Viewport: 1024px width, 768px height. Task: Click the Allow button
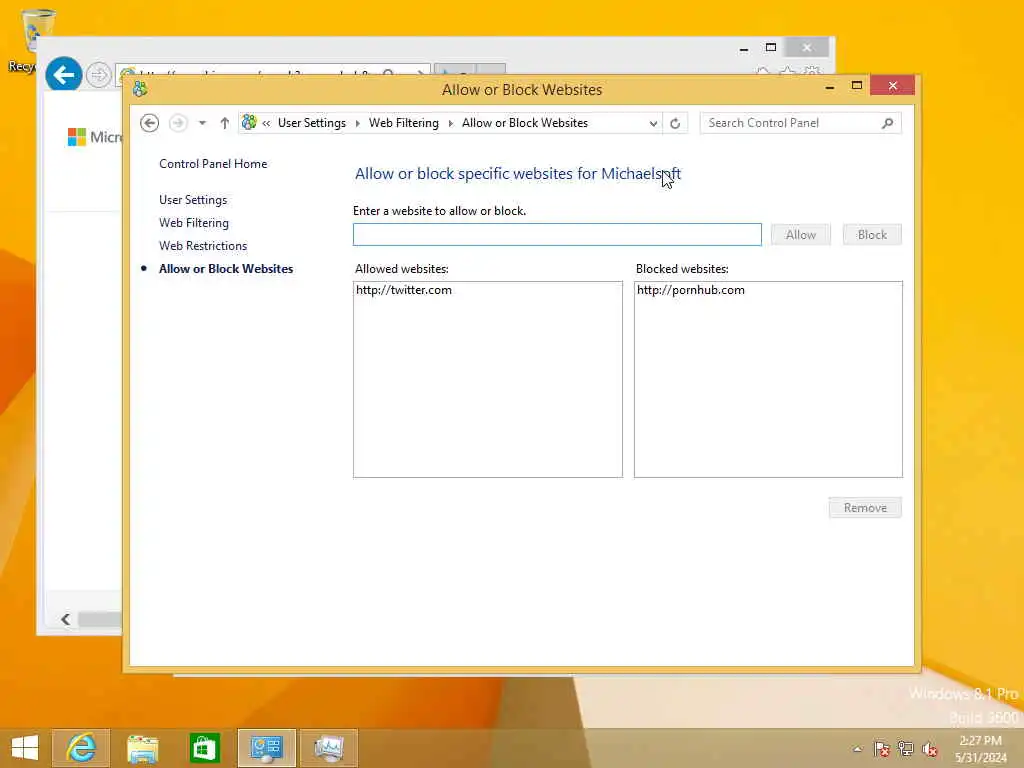click(x=801, y=234)
